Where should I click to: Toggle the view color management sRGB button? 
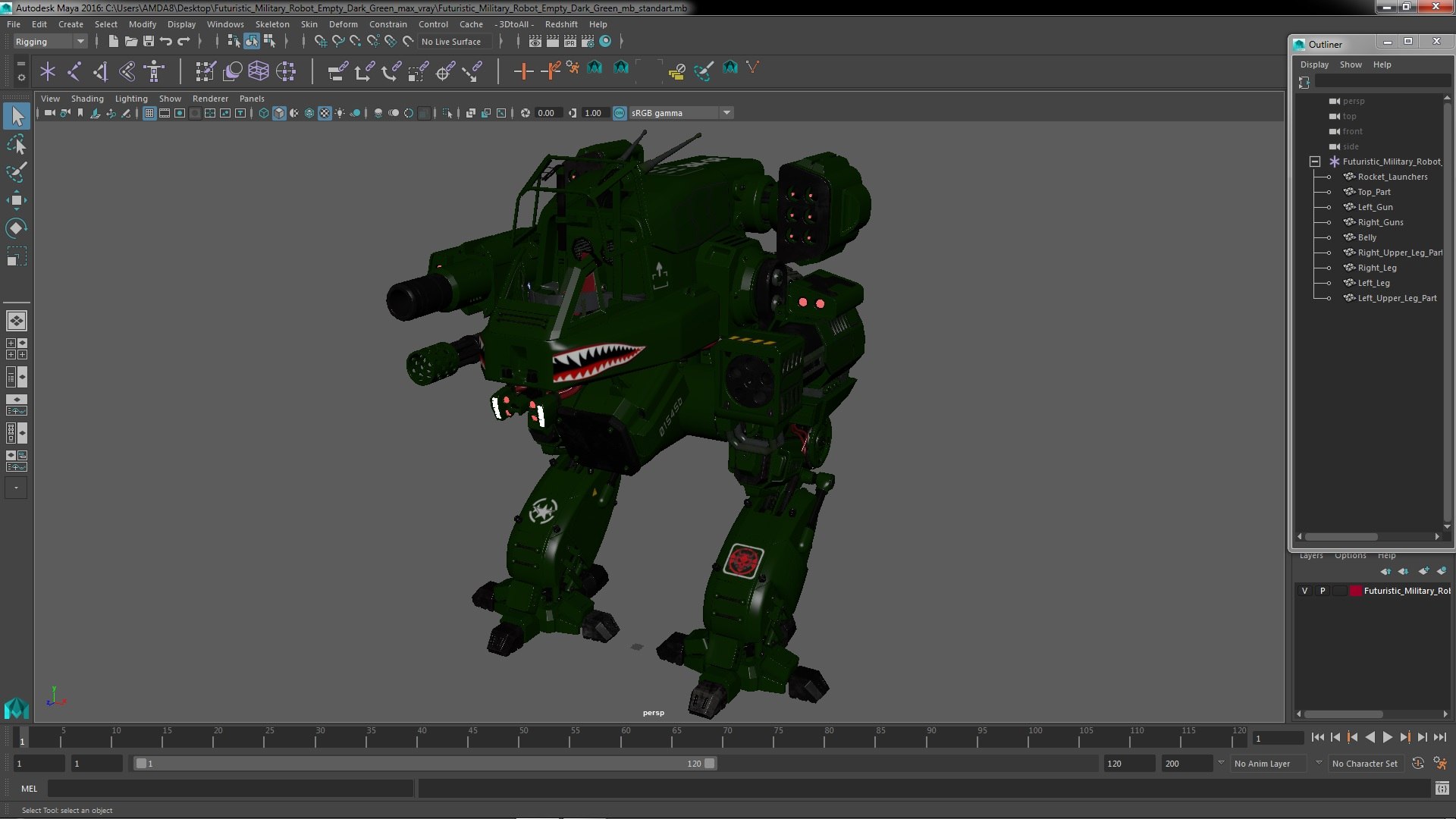[620, 113]
